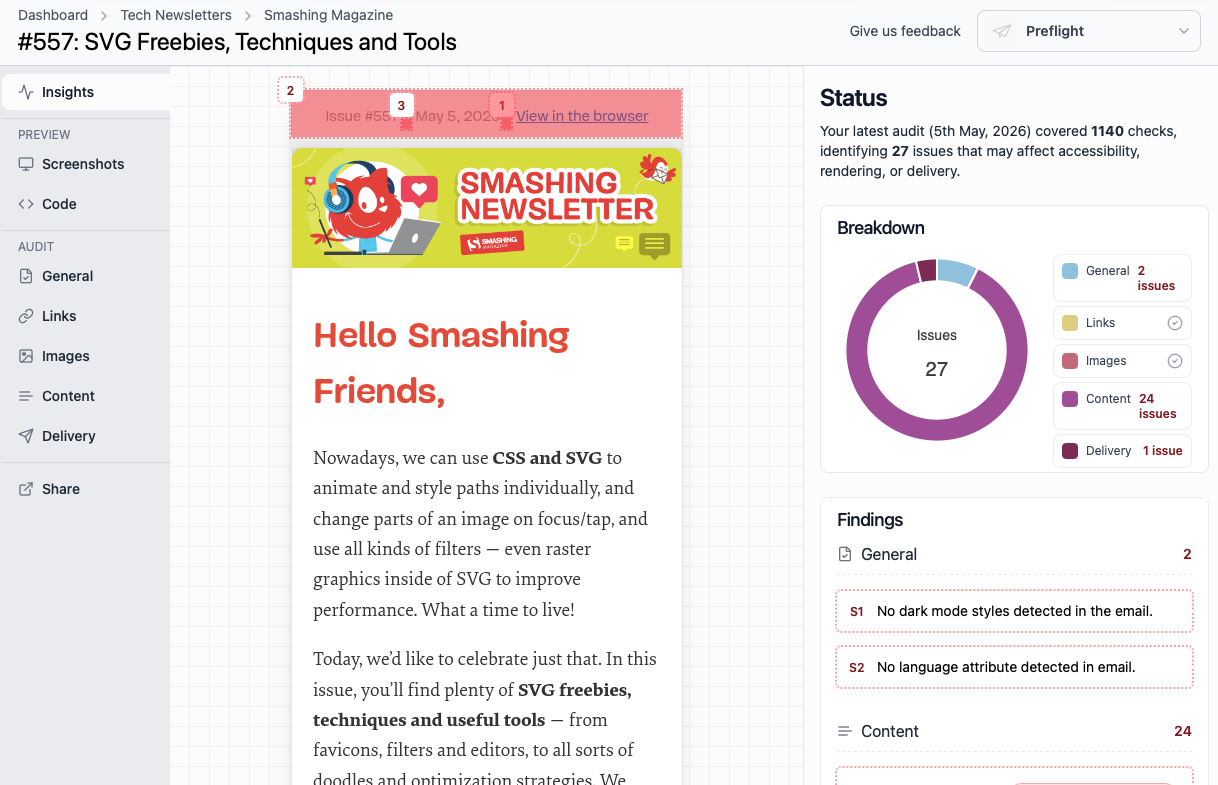Image resolution: width=1218 pixels, height=785 pixels.
Task: Click Give us feedback
Action: (905, 31)
